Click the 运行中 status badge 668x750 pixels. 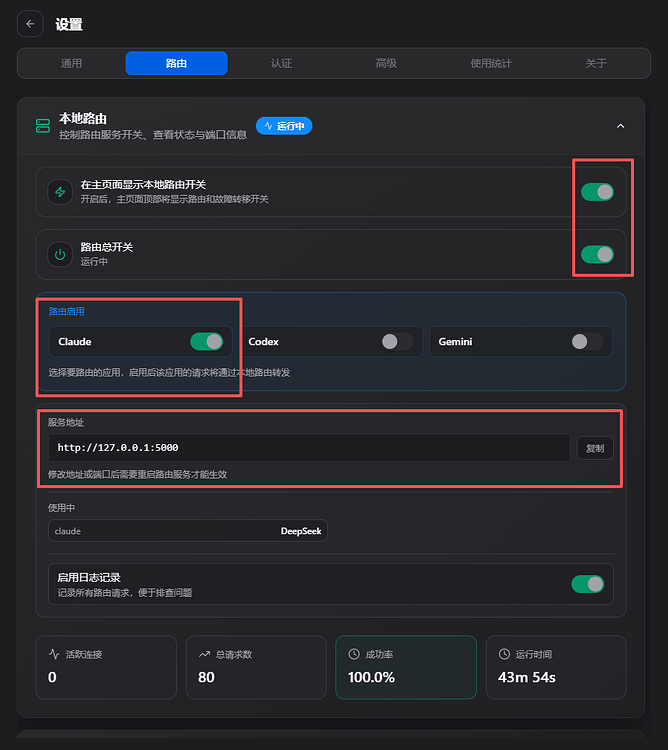(284, 126)
